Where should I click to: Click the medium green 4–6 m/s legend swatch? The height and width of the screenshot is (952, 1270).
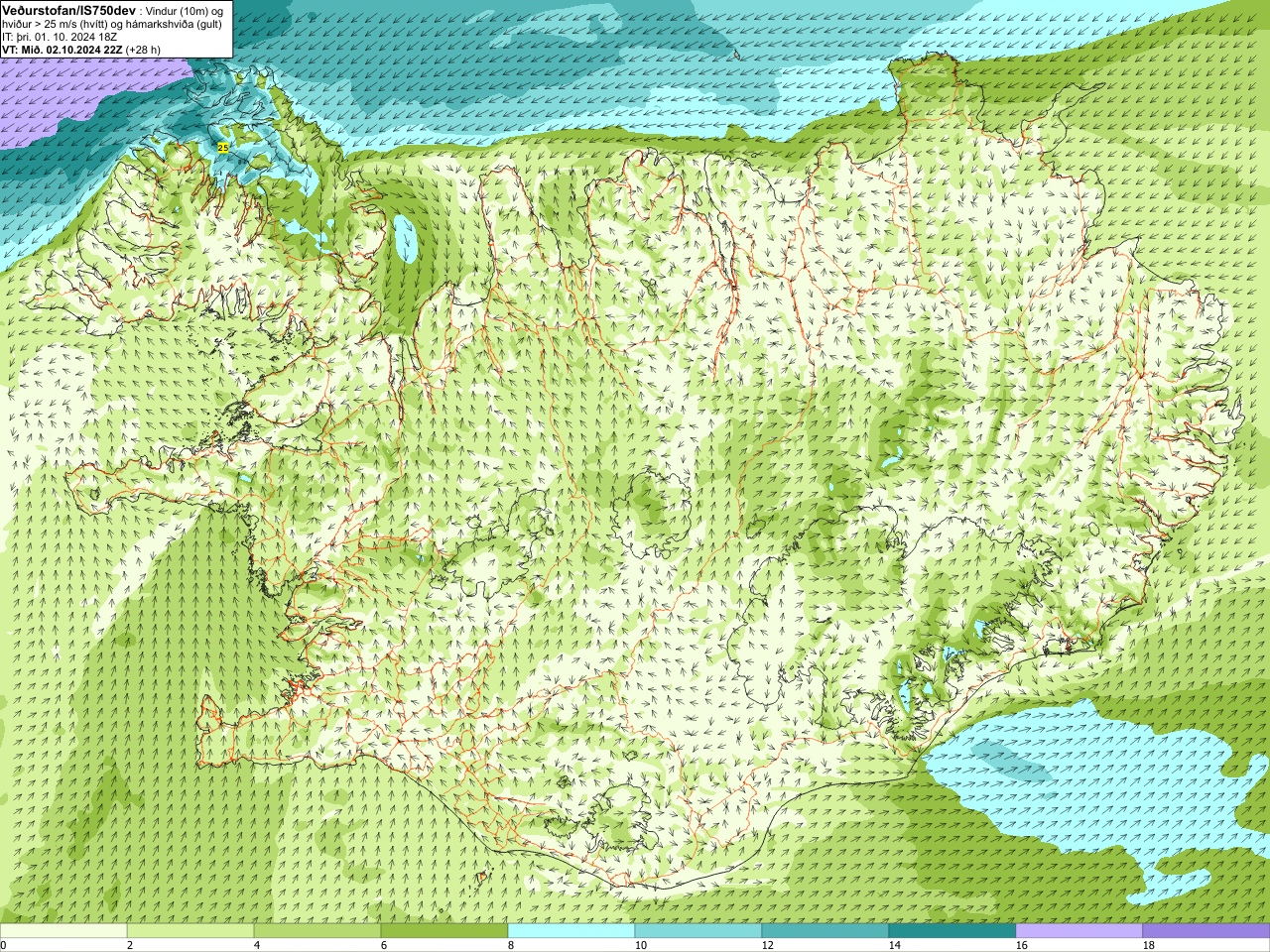click(317, 931)
